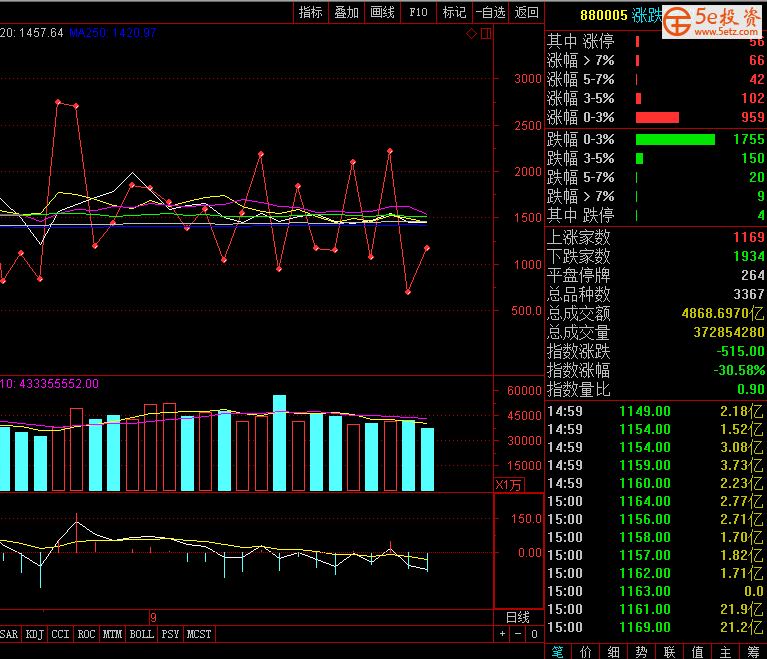
Task: Select the 势 trend tab
Action: point(641,652)
